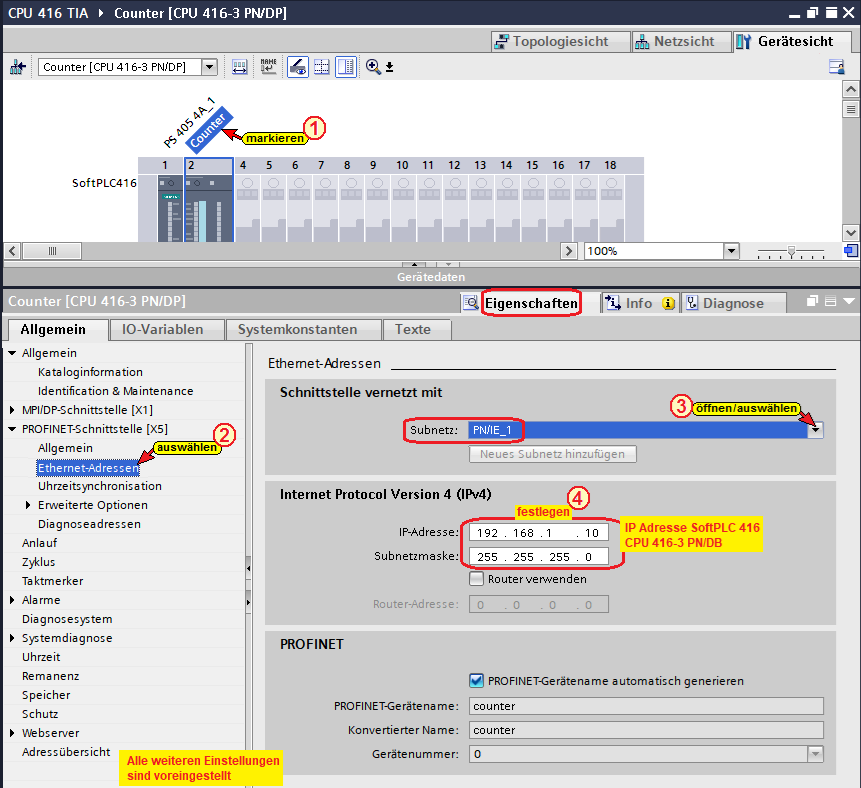Open the Subnetz dropdown arrow

815,429
